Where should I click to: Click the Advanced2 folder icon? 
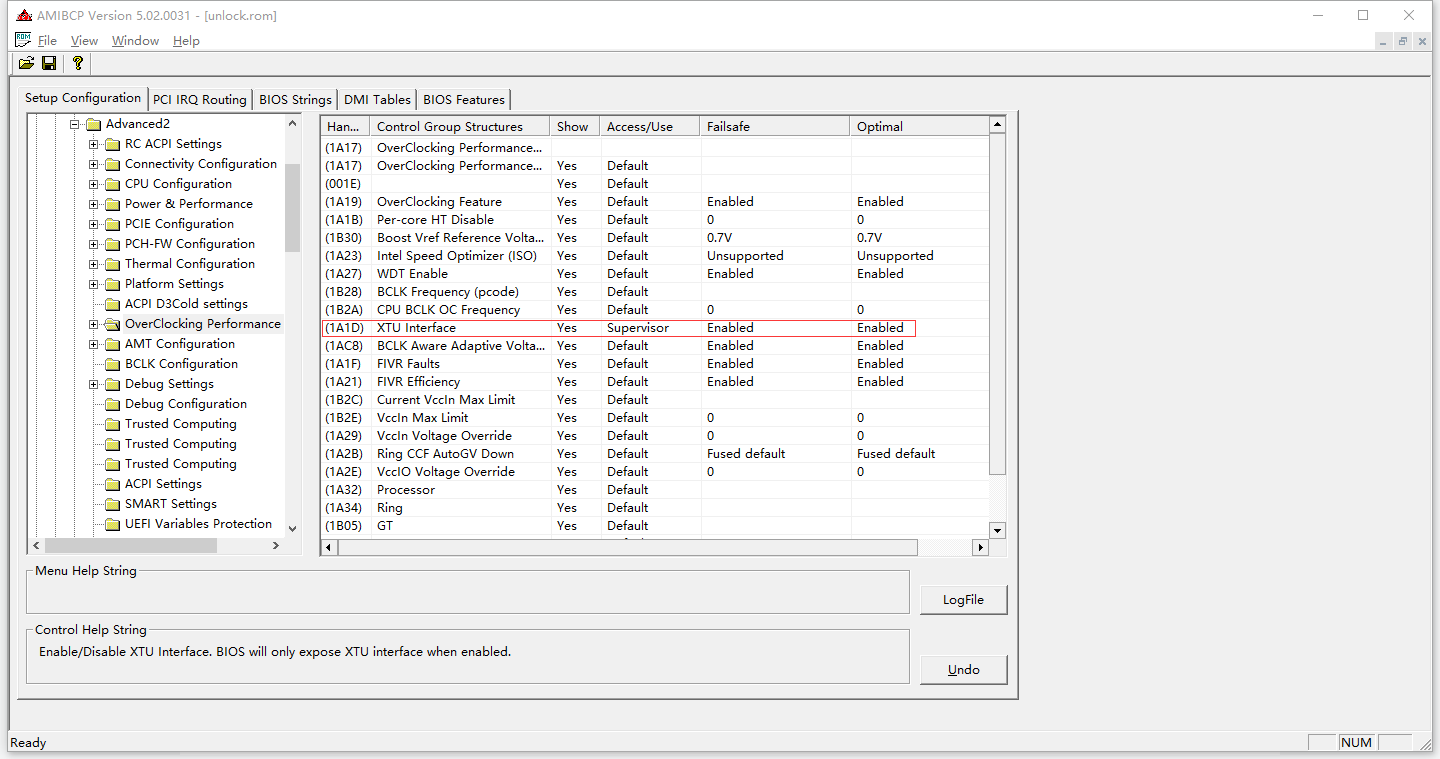93,124
